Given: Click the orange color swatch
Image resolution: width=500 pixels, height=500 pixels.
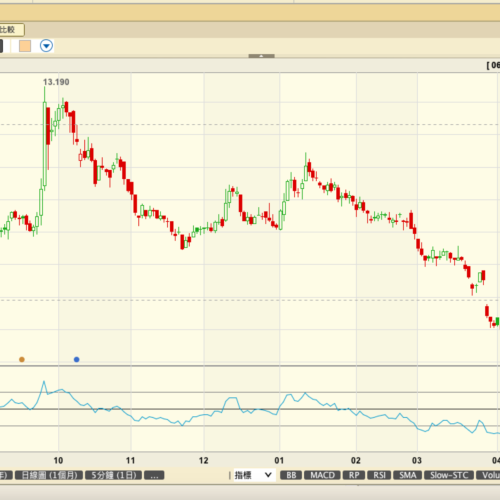Looking at the screenshot, I should [25, 46].
